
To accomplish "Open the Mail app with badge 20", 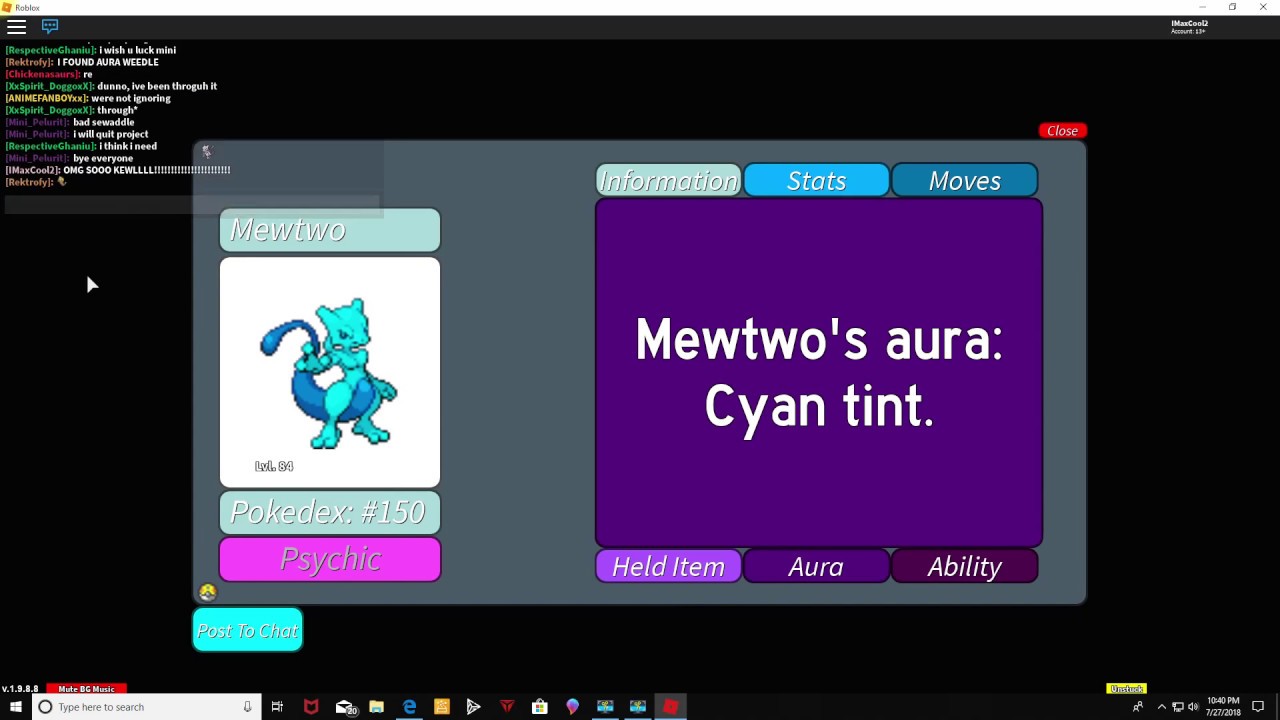I will [345, 707].
